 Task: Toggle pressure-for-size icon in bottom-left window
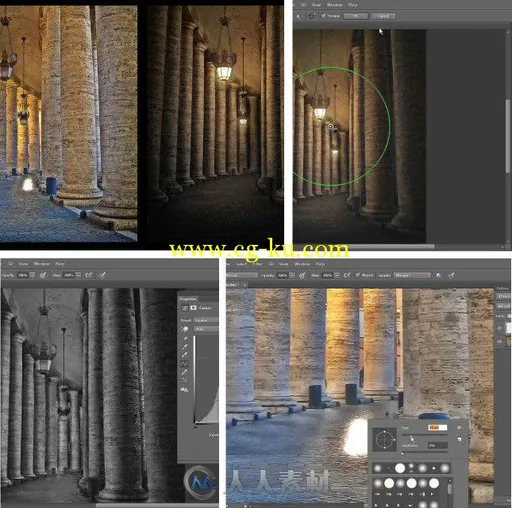click(103, 275)
